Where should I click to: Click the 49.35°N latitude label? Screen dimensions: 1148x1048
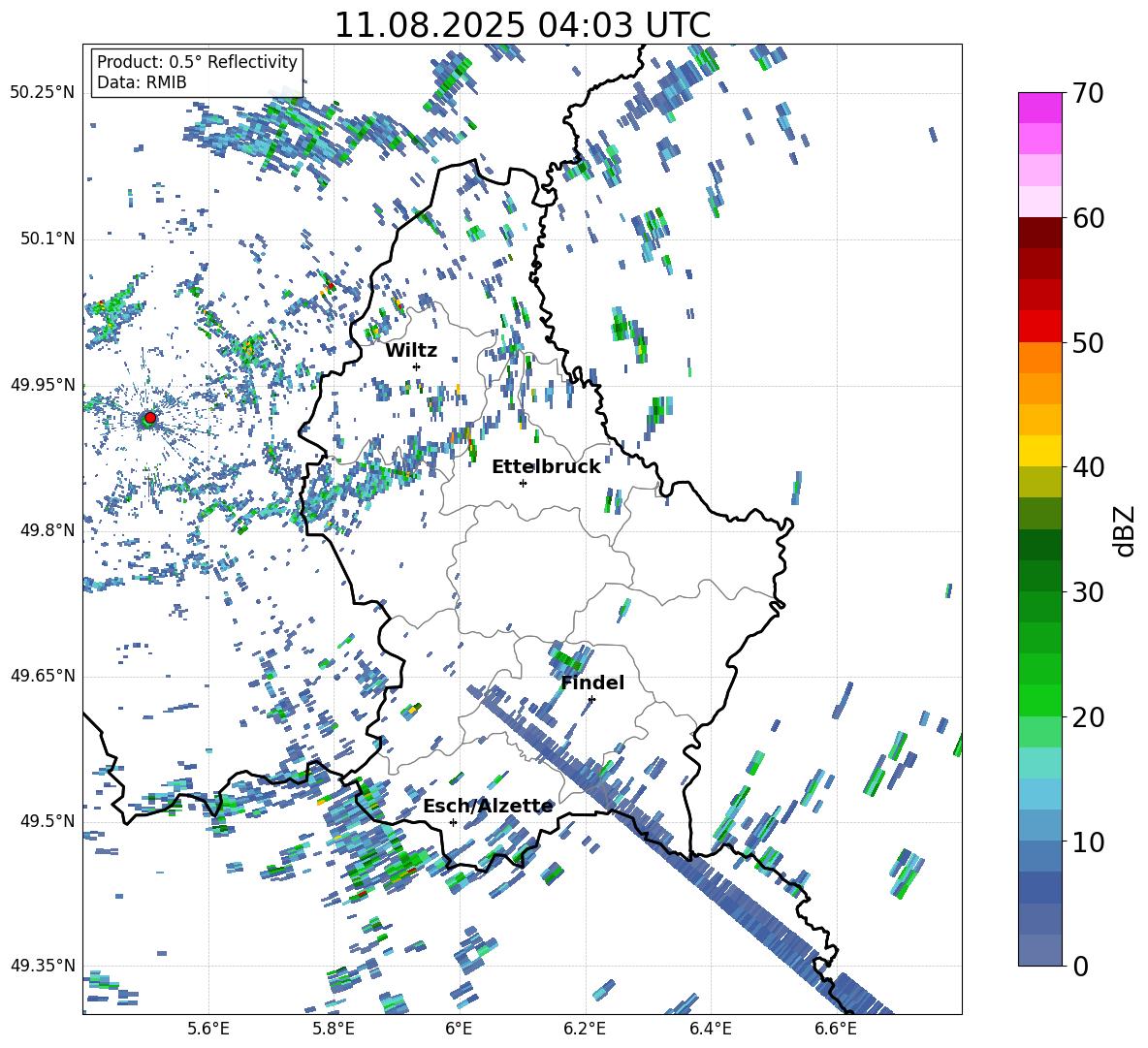click(43, 966)
